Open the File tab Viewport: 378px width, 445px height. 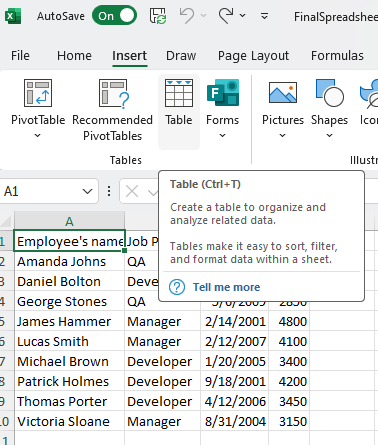(x=20, y=55)
